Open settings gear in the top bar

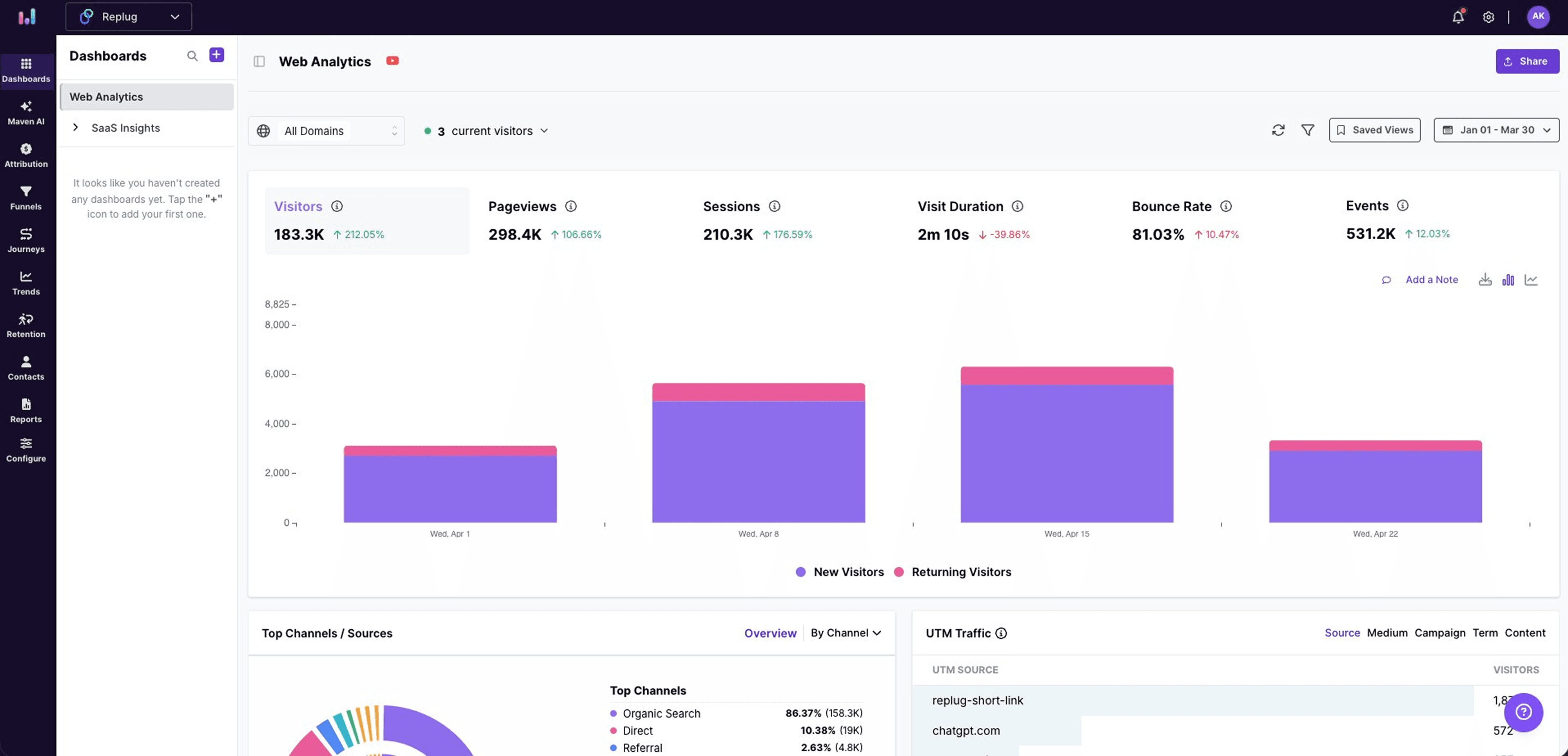(x=1488, y=17)
